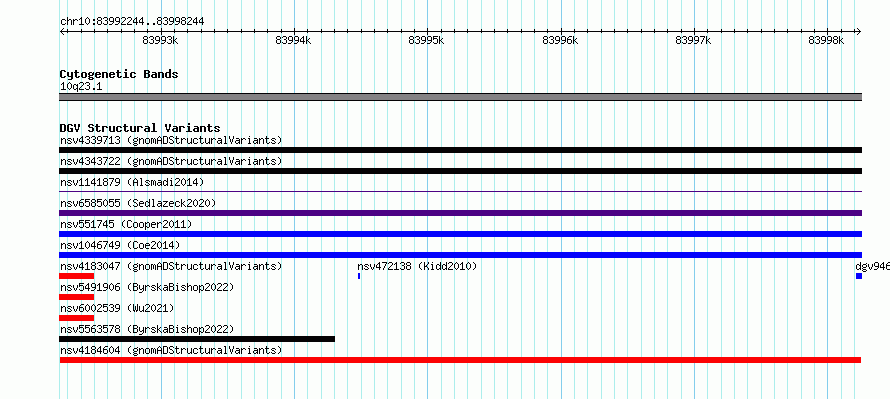Click the 83993k ruler tick label

161,40
